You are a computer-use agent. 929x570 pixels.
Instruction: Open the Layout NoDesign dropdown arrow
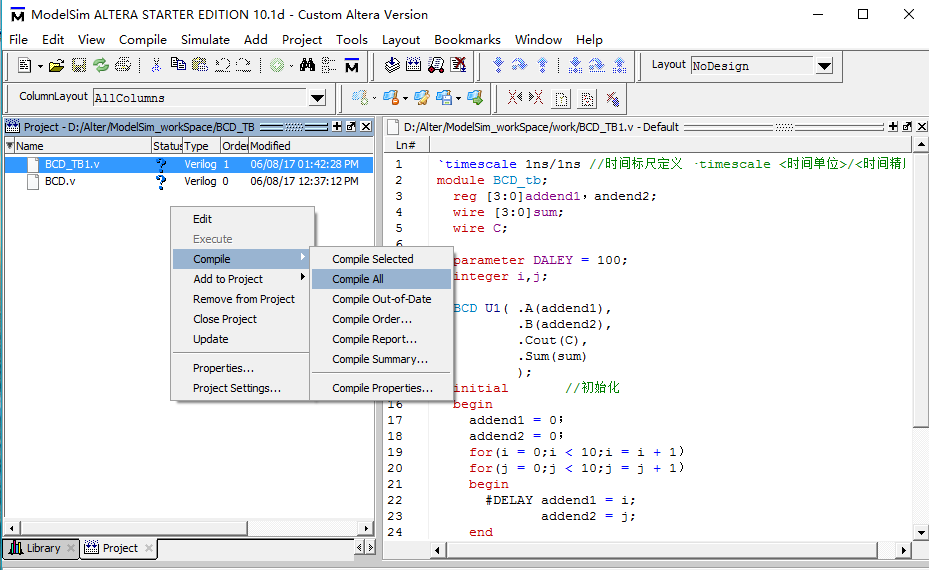pos(824,66)
